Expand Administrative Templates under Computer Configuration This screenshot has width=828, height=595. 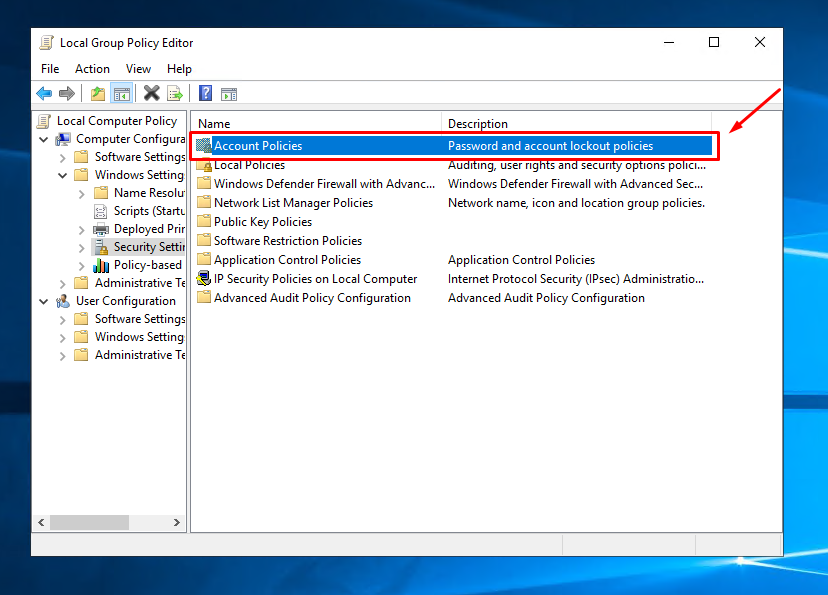tap(62, 284)
